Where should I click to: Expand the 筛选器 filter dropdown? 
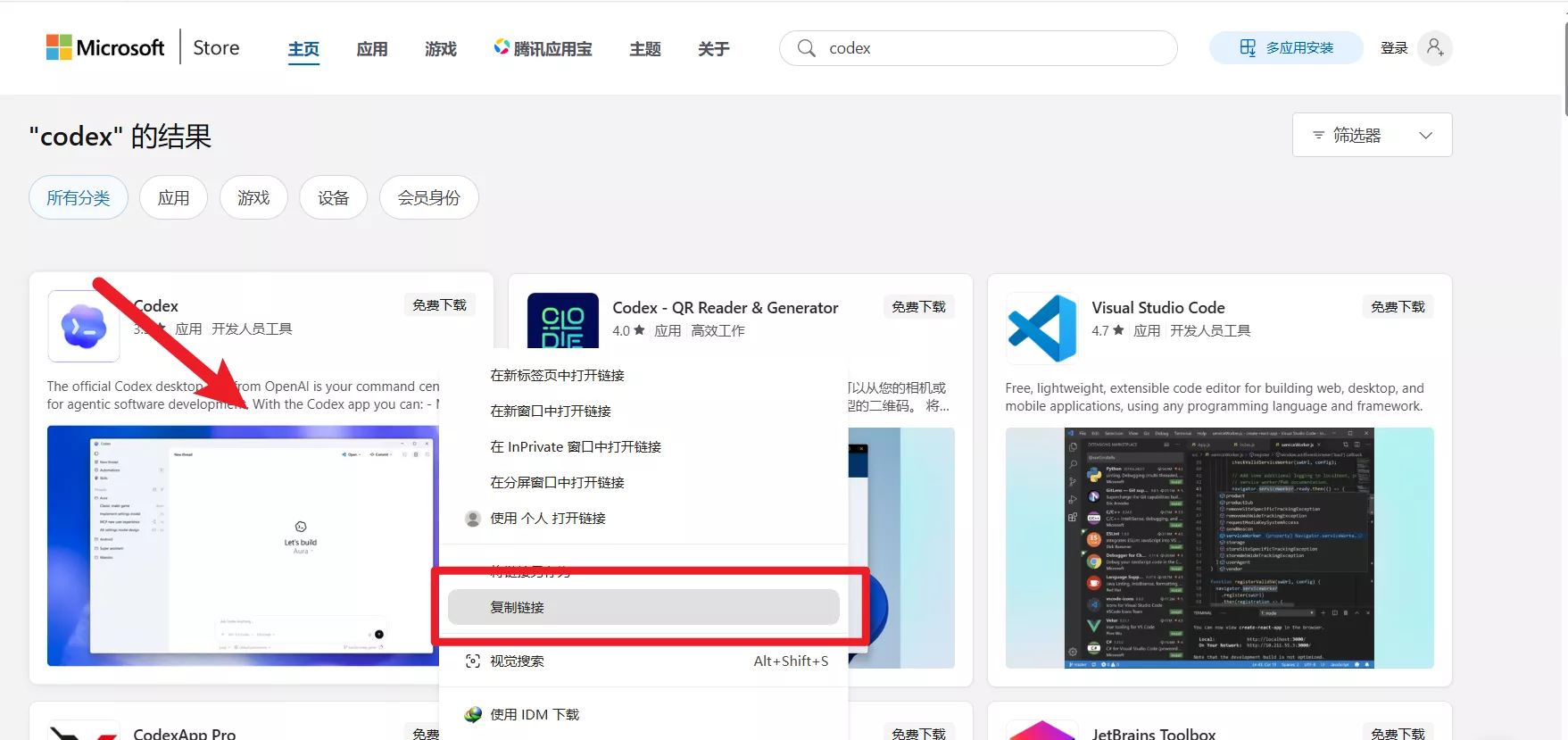click(x=1372, y=135)
